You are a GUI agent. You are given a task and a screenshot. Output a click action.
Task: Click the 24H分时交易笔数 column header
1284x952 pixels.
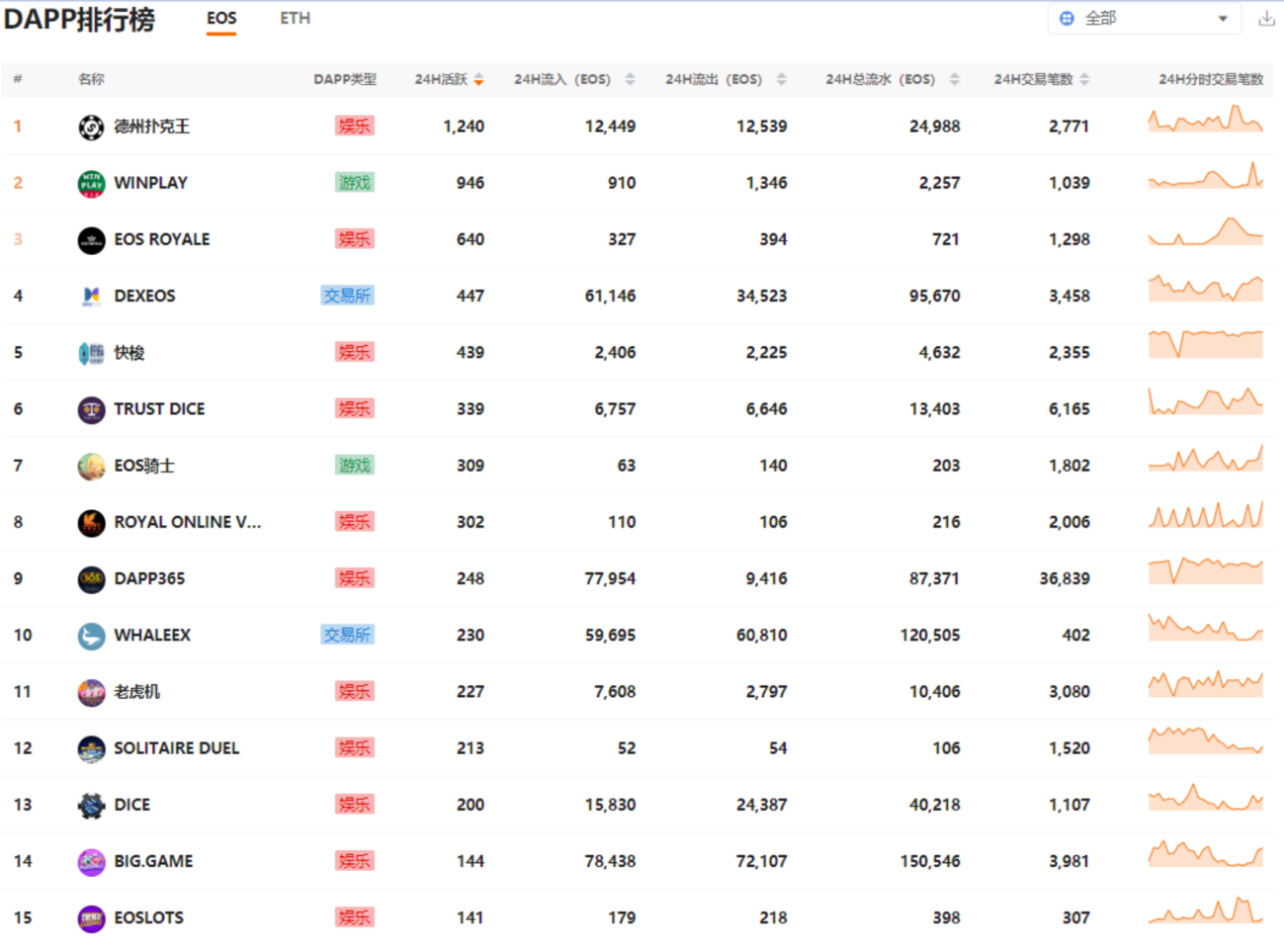click(x=1211, y=79)
